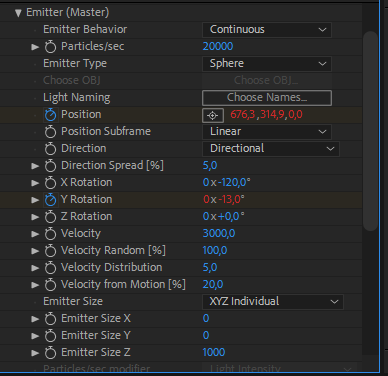The width and height of the screenshot is (388, 376).
Task: Click the Emitter Size Y value 0
Action: click(206, 335)
